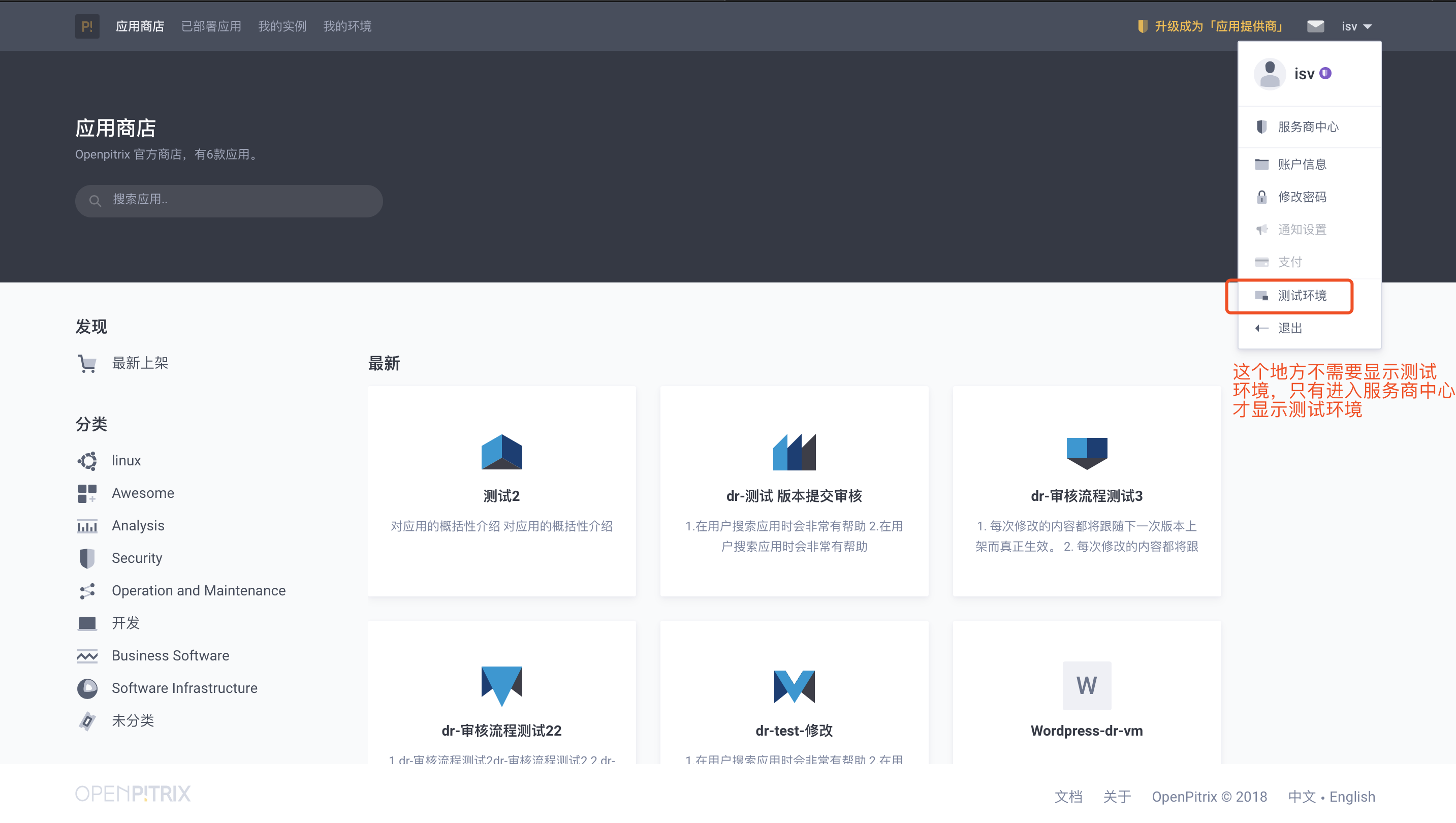The width and height of the screenshot is (1456, 823).
Task: Select the Analysis bar-chart icon
Action: (87, 526)
